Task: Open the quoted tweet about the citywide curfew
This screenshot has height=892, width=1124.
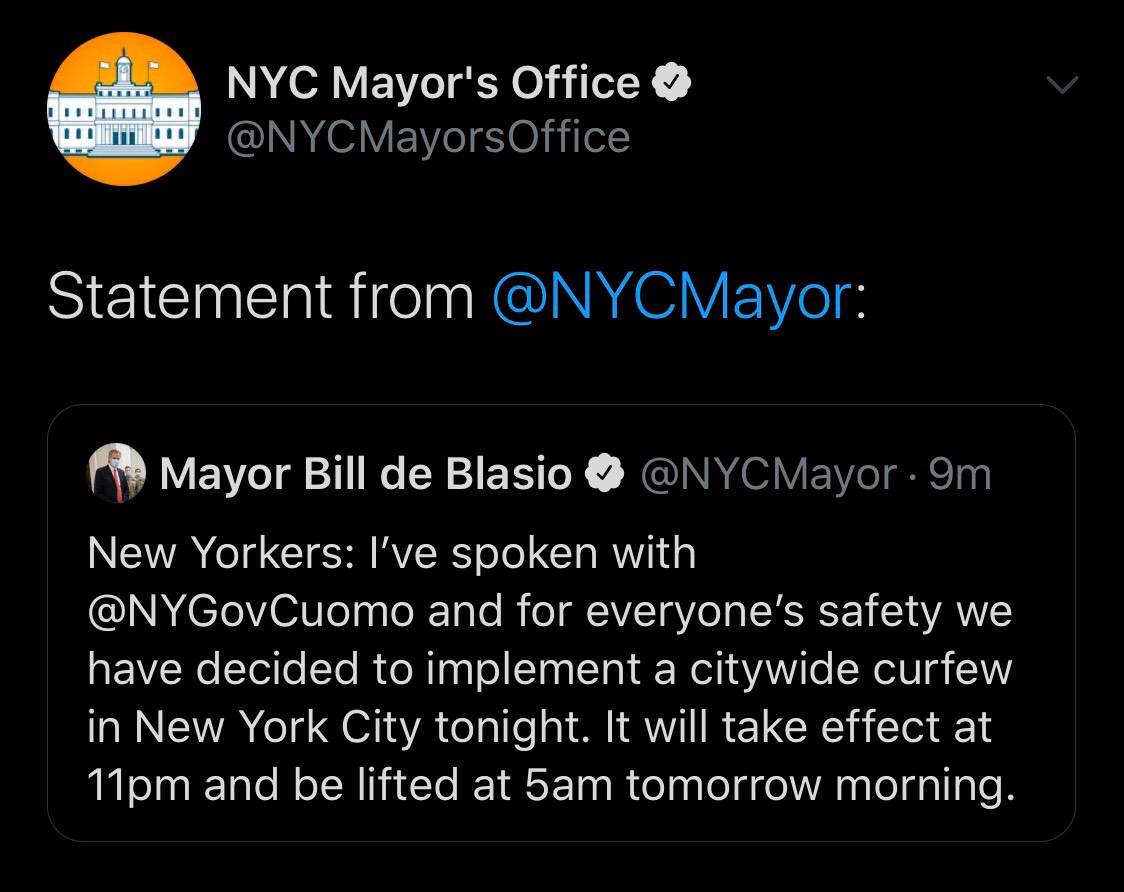Action: [561, 622]
